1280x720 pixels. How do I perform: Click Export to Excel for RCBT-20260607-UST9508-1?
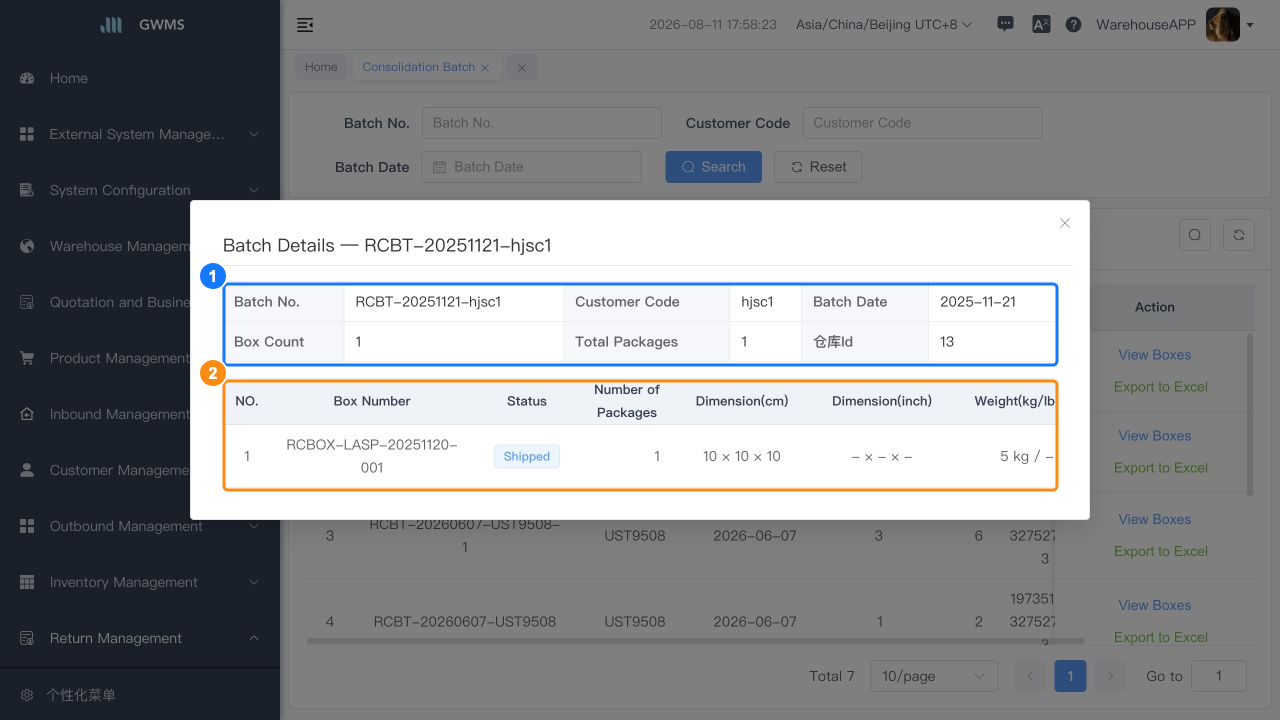click(1161, 552)
